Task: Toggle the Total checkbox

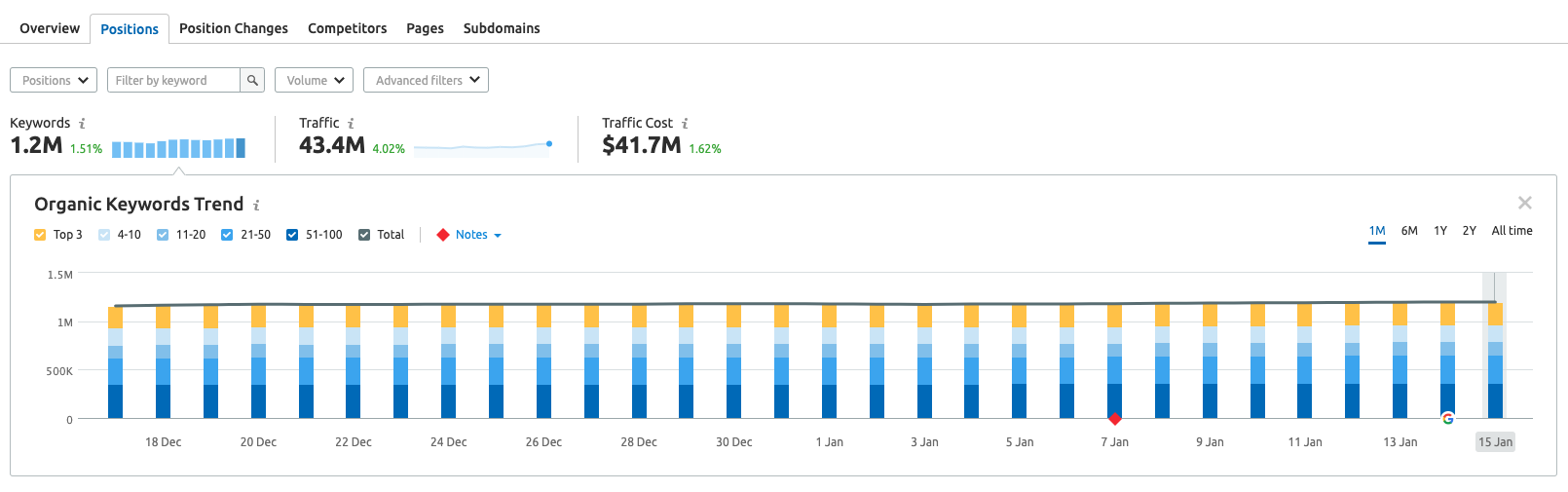Action: pyautogui.click(x=364, y=235)
